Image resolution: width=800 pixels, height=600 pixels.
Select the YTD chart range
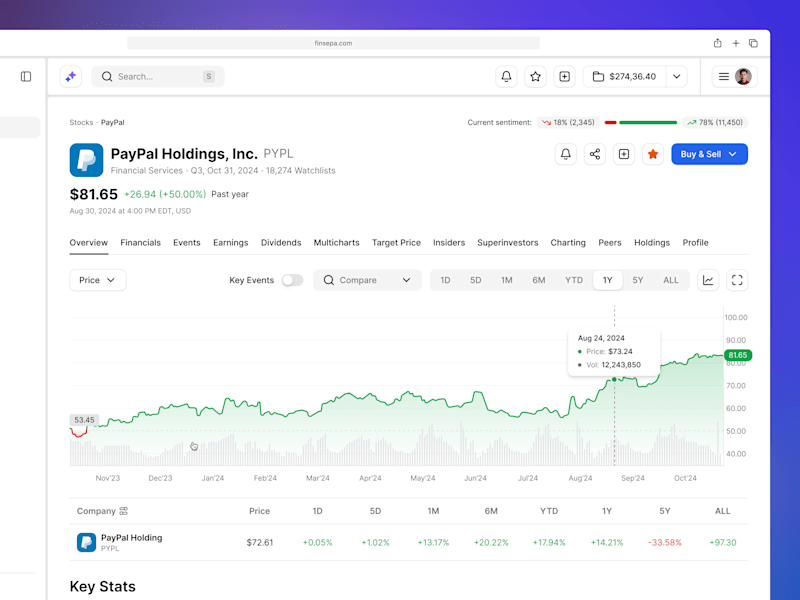point(574,280)
